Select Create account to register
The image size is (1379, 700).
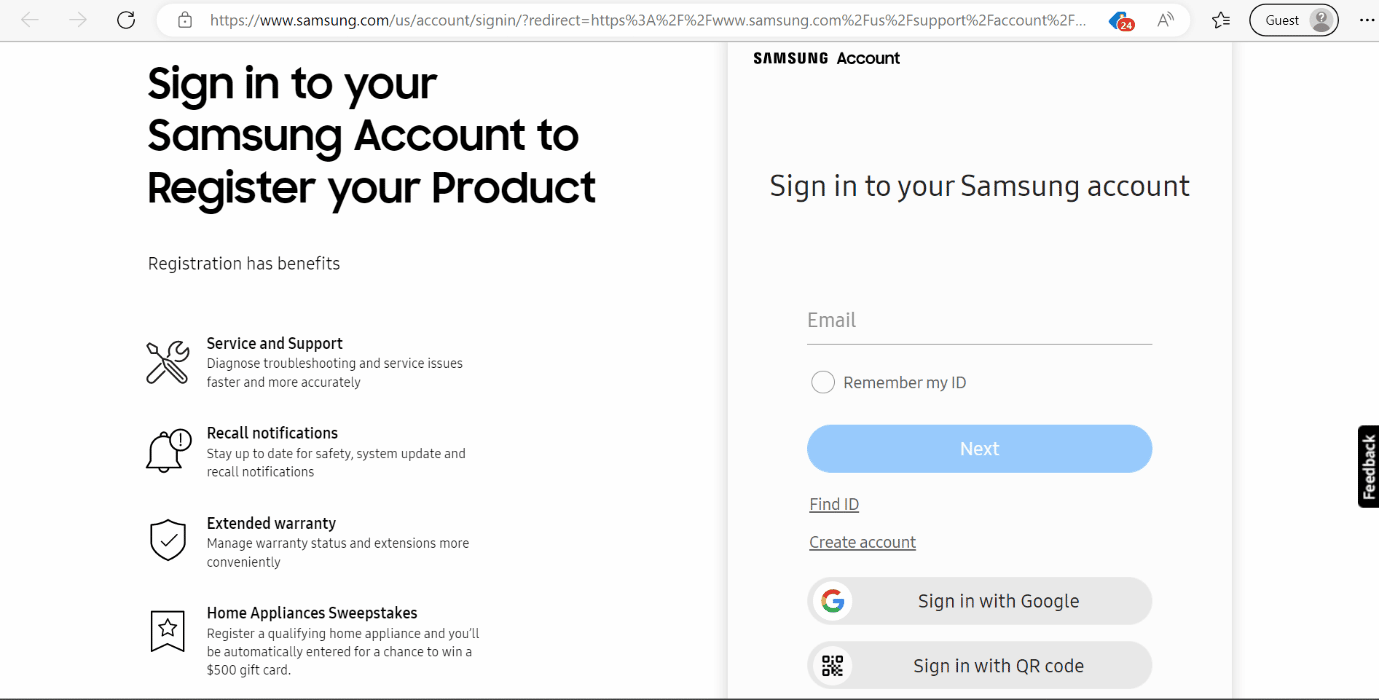coord(862,541)
